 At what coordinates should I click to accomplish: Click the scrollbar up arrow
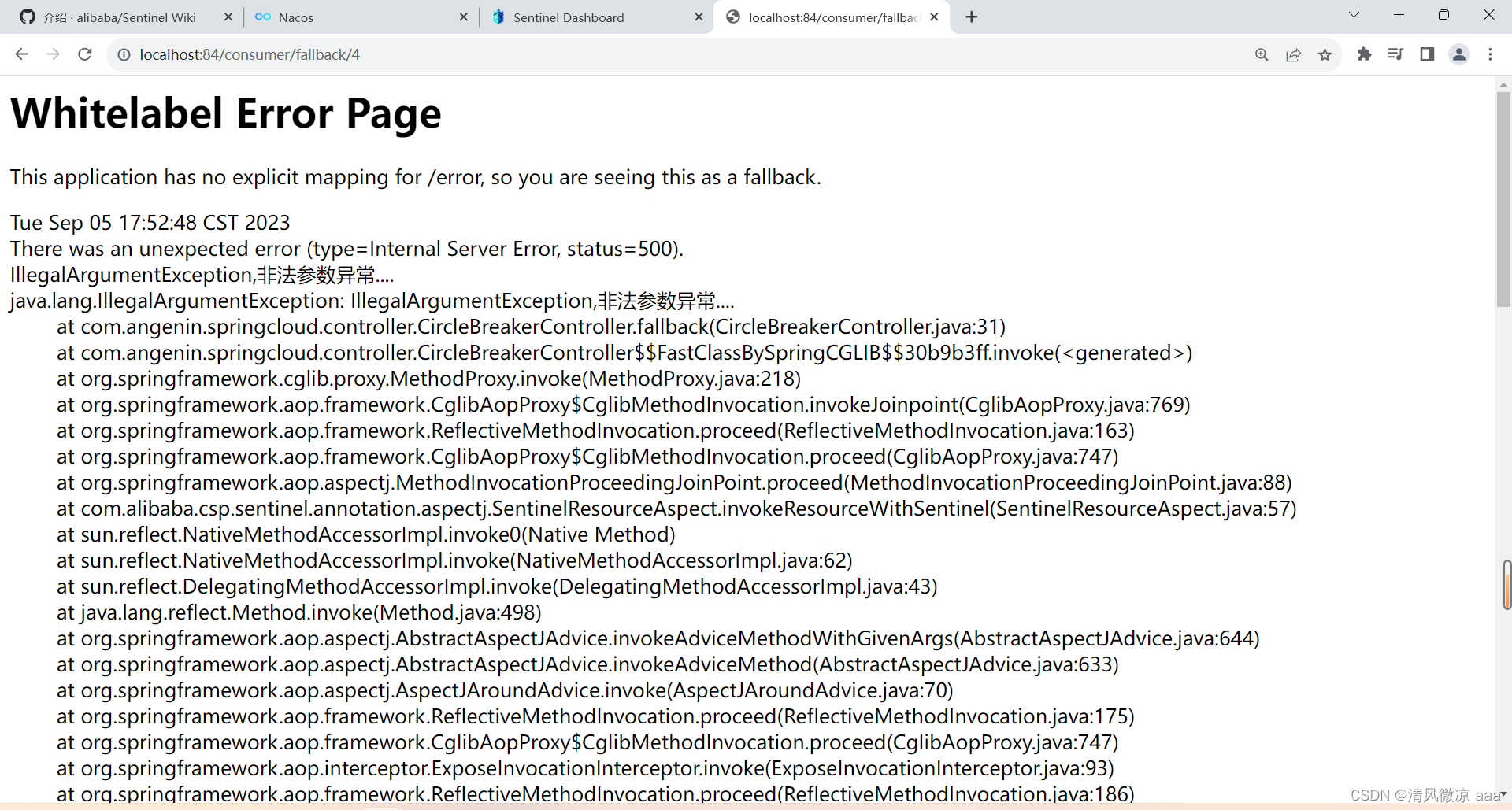1503,83
